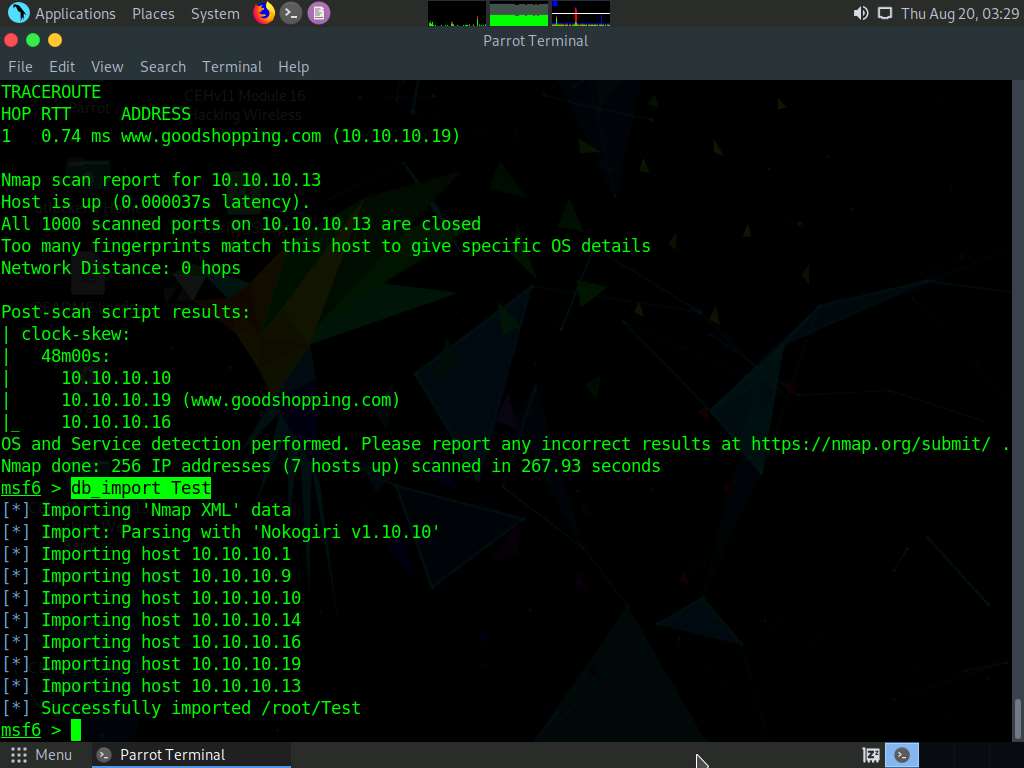Click the https://nmap.org/submit/ link

(x=871, y=444)
